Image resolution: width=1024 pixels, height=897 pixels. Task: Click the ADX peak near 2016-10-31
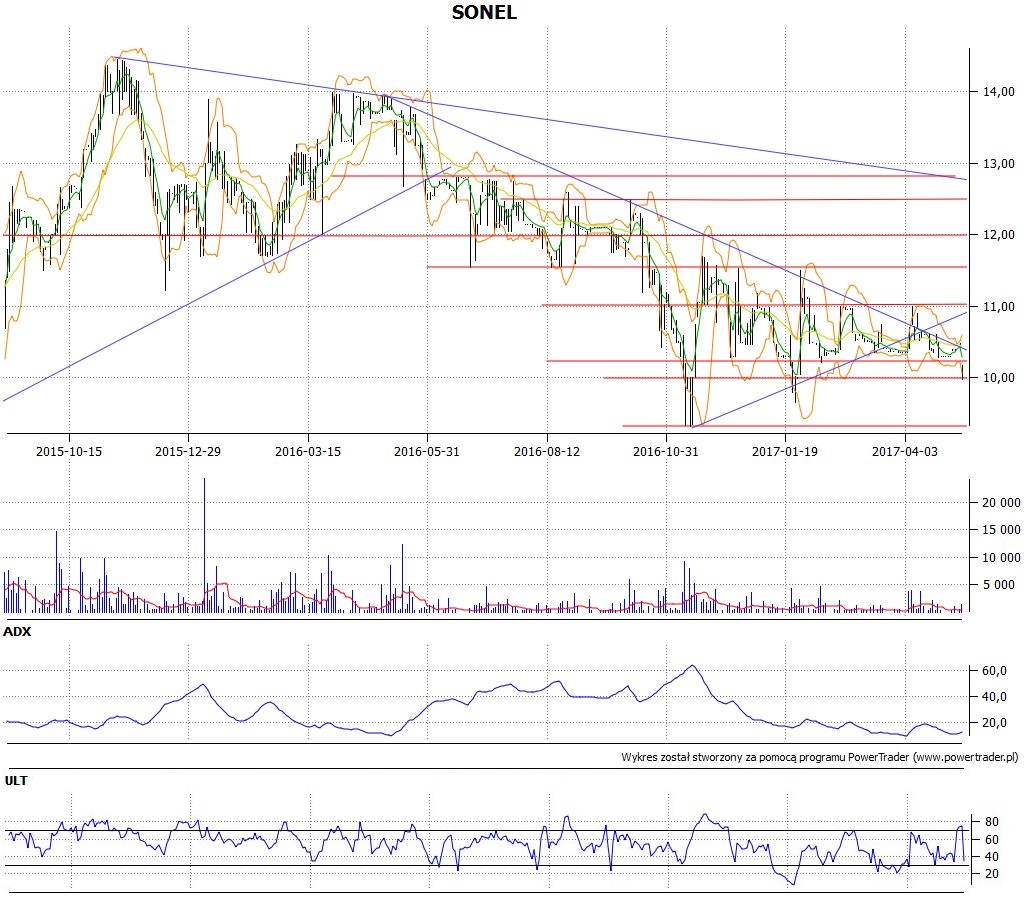pyautogui.click(x=693, y=667)
